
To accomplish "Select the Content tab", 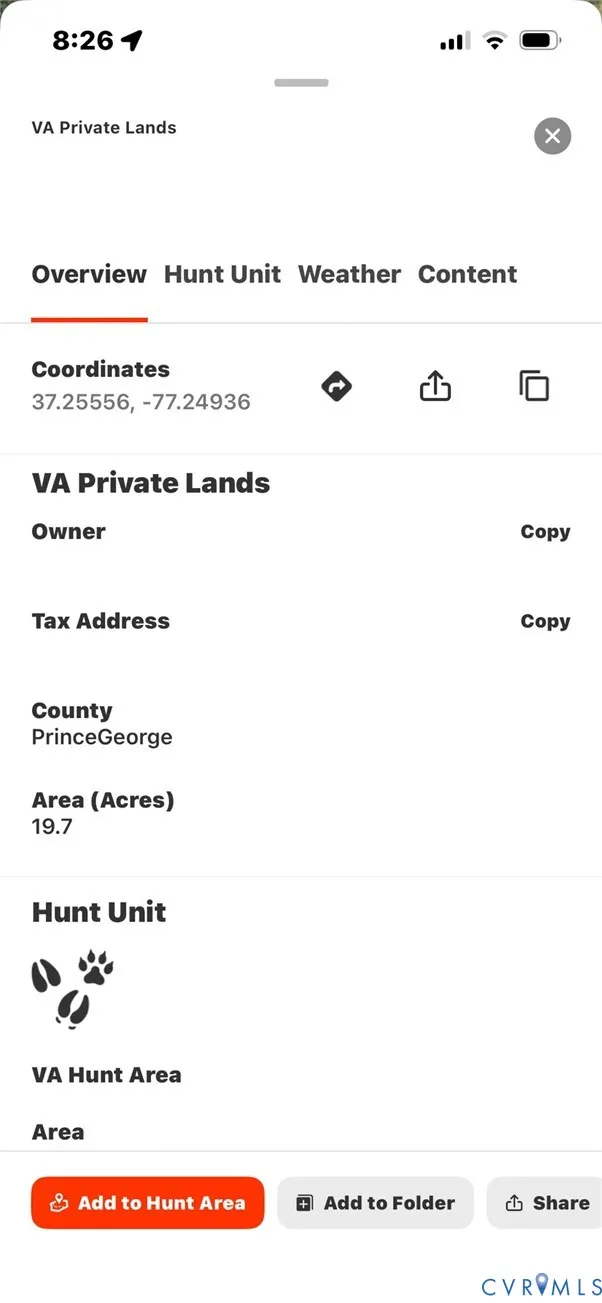I will [467, 274].
